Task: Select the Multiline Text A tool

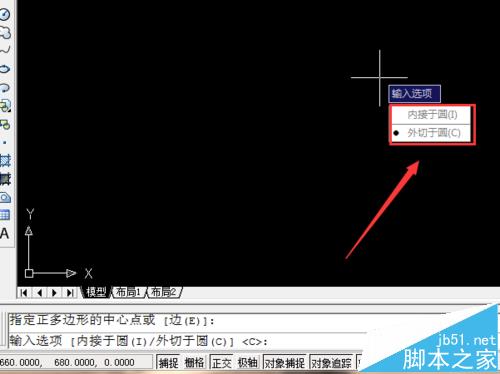Action: pyautogui.click(x=4, y=233)
